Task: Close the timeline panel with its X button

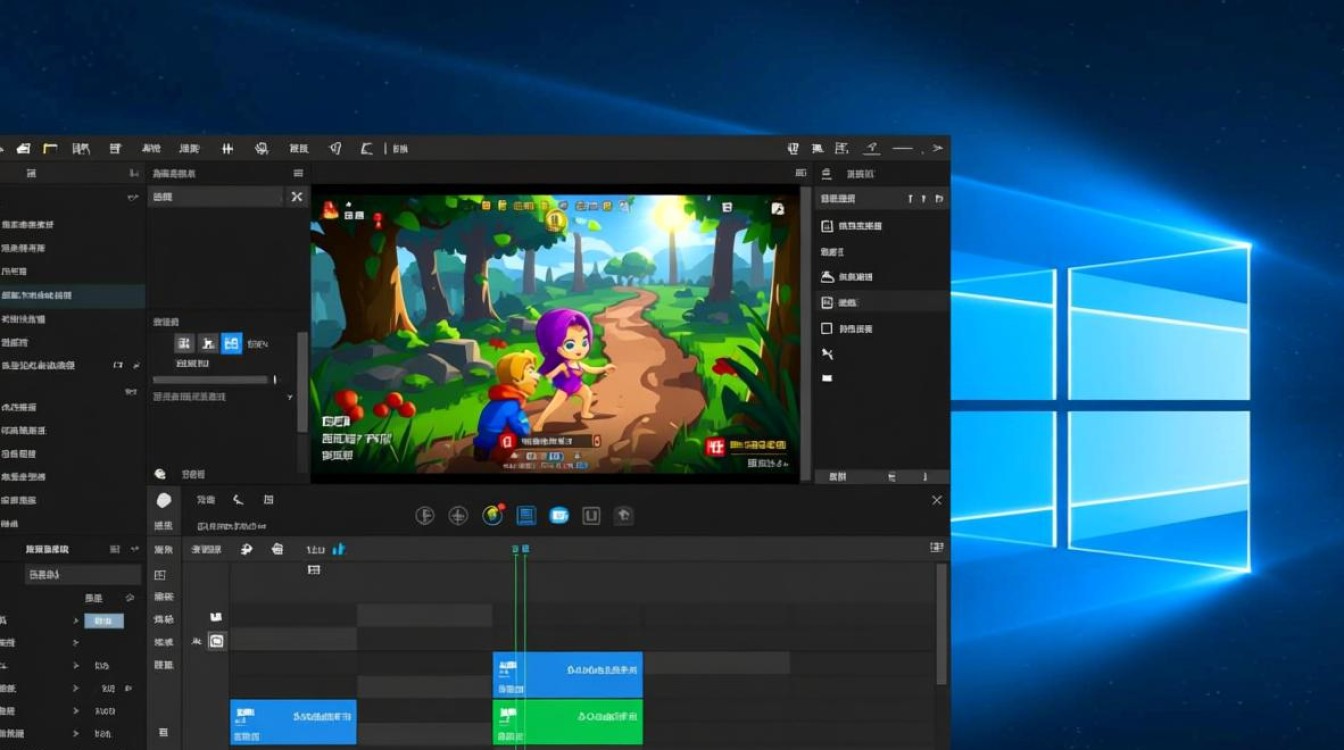Action: pos(936,500)
